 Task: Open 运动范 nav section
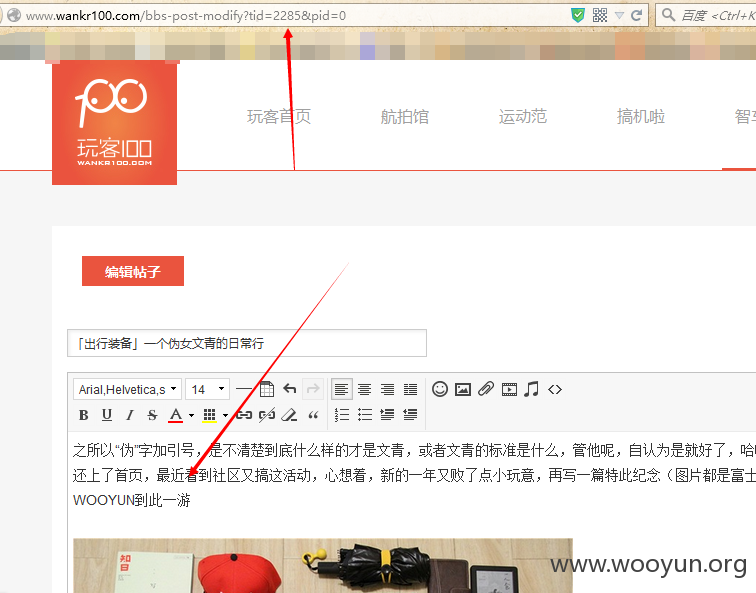(x=523, y=117)
